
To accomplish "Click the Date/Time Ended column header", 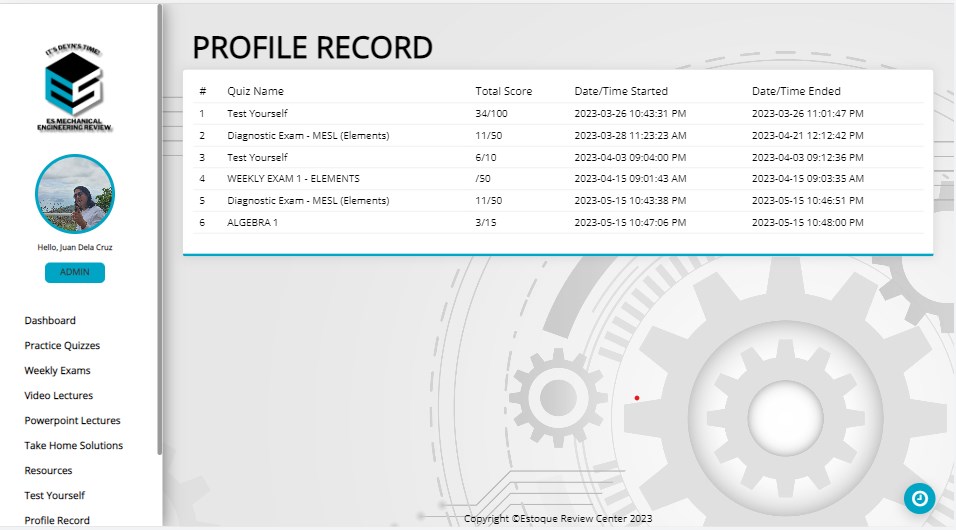I will [x=796, y=91].
